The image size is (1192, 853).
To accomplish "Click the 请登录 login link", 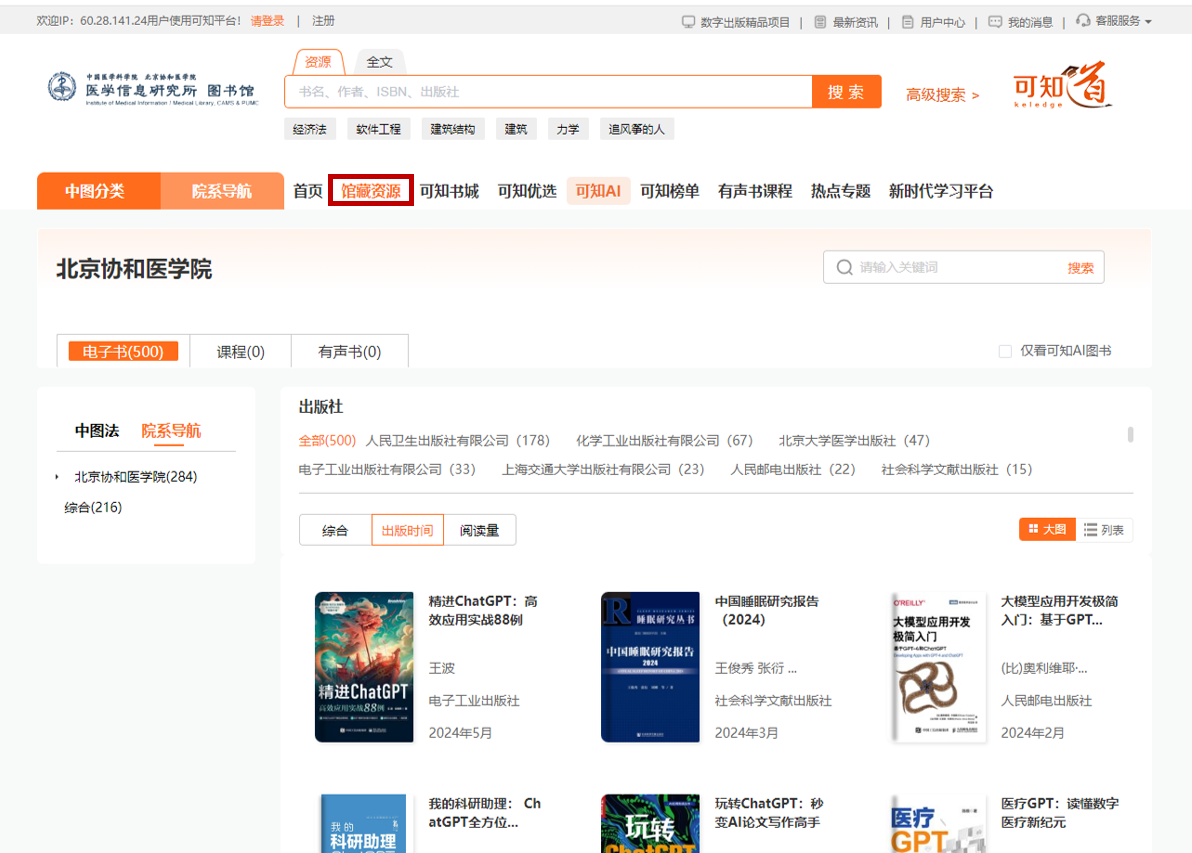I will [x=268, y=21].
